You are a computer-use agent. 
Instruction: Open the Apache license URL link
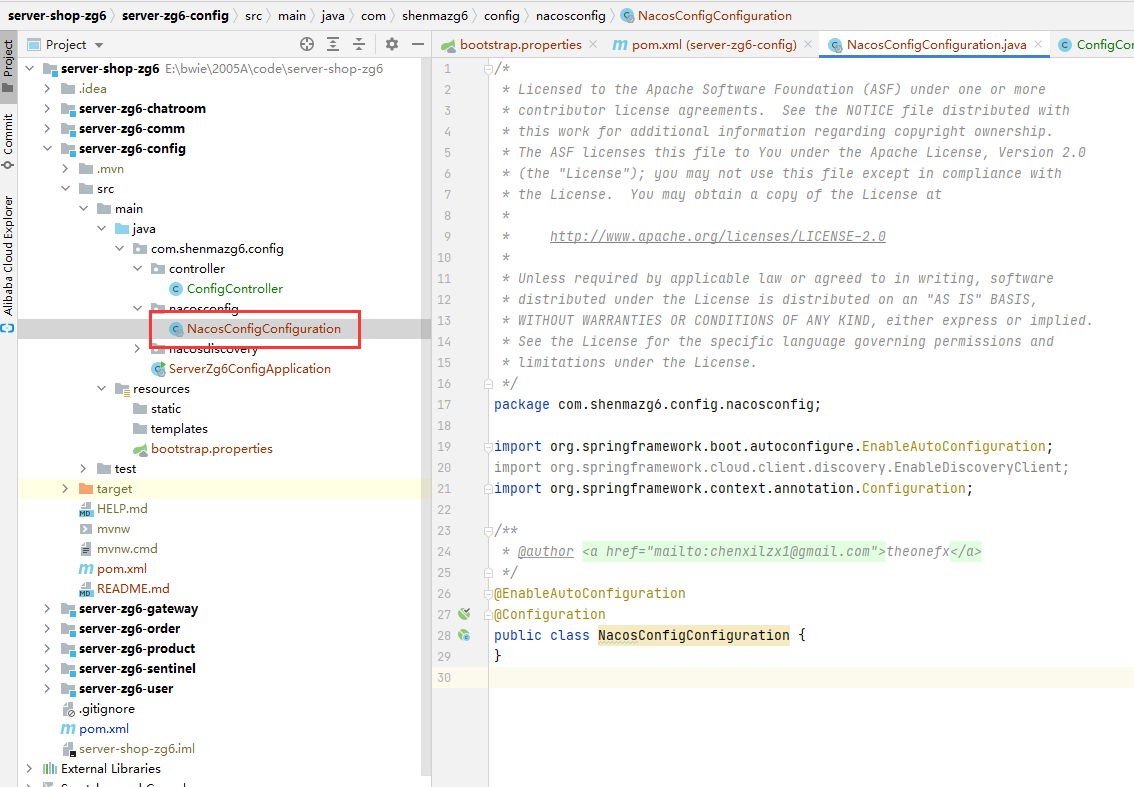tap(717, 237)
